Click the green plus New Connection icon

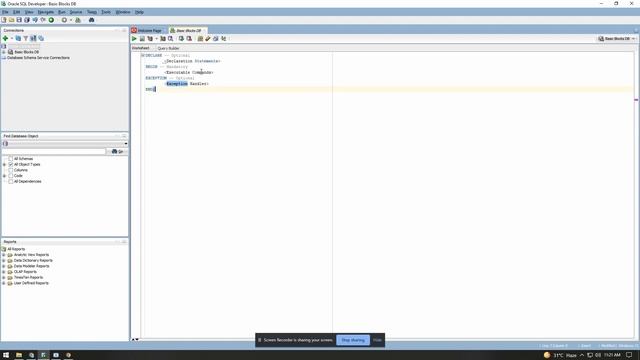pos(5,38)
